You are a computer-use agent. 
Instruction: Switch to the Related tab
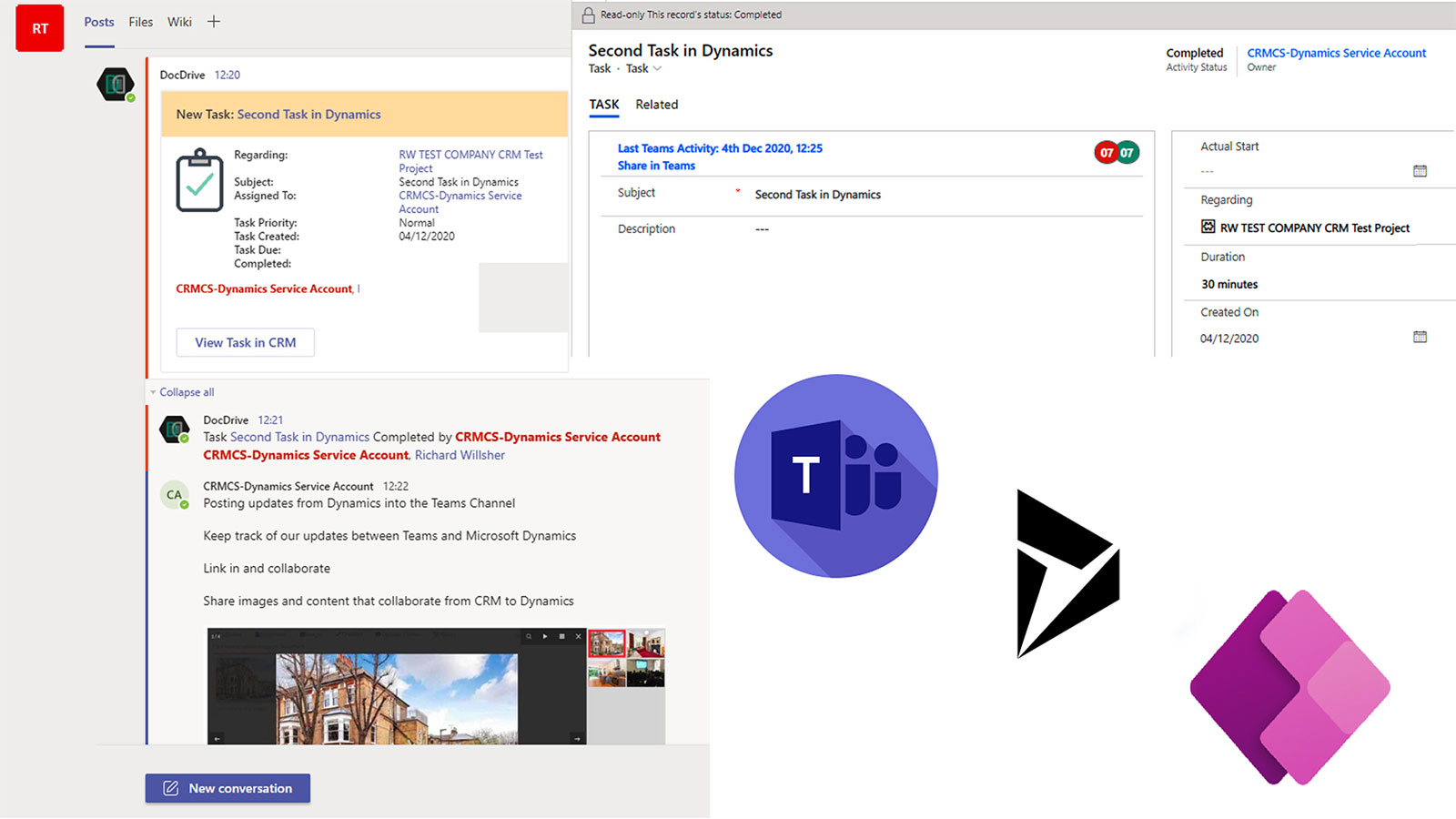(x=657, y=105)
